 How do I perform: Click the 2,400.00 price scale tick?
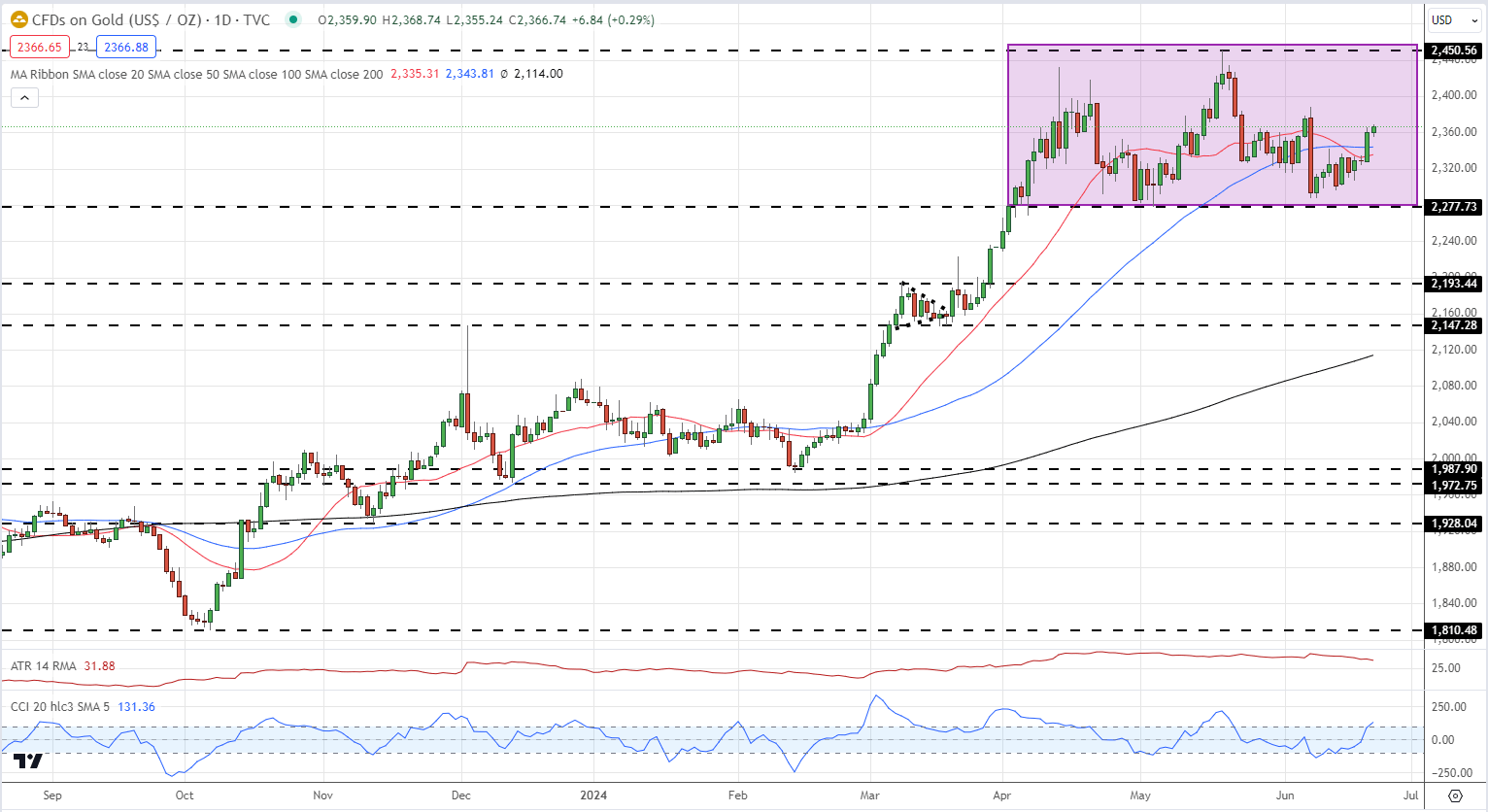1453,95
